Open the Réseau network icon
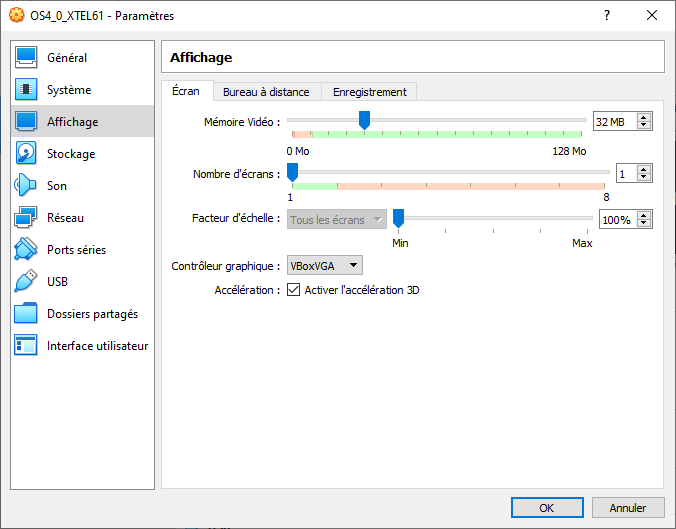The image size is (676, 529). [27, 218]
